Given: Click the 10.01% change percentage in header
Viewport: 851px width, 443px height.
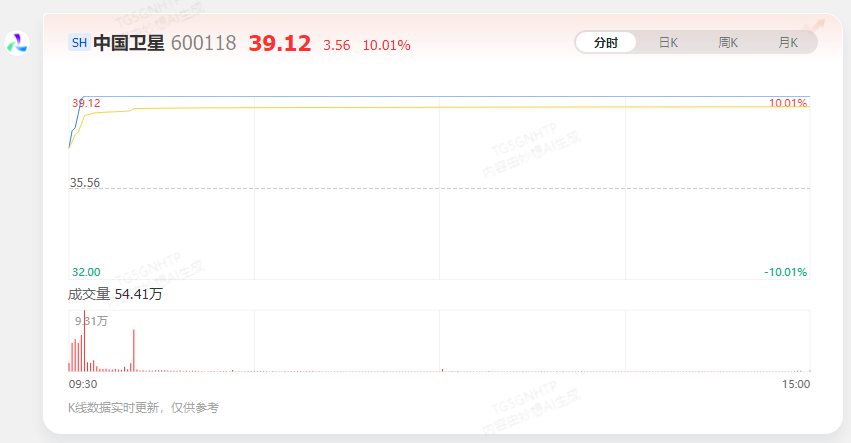Looking at the screenshot, I should [386, 45].
